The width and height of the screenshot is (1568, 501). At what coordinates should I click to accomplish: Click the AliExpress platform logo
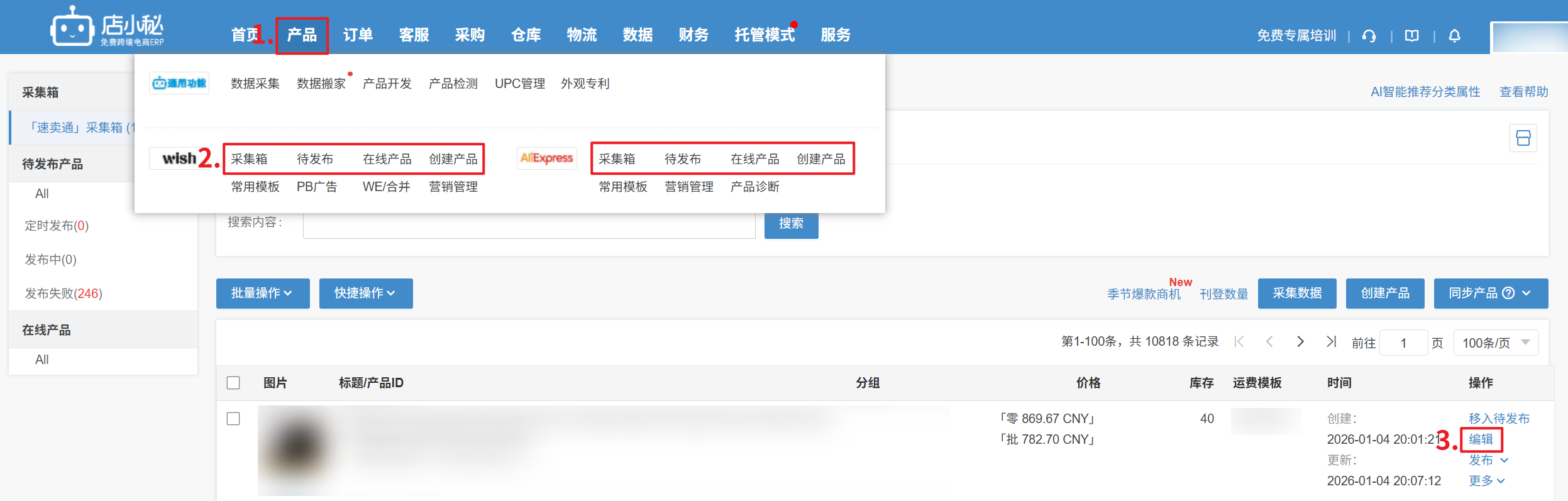546,158
